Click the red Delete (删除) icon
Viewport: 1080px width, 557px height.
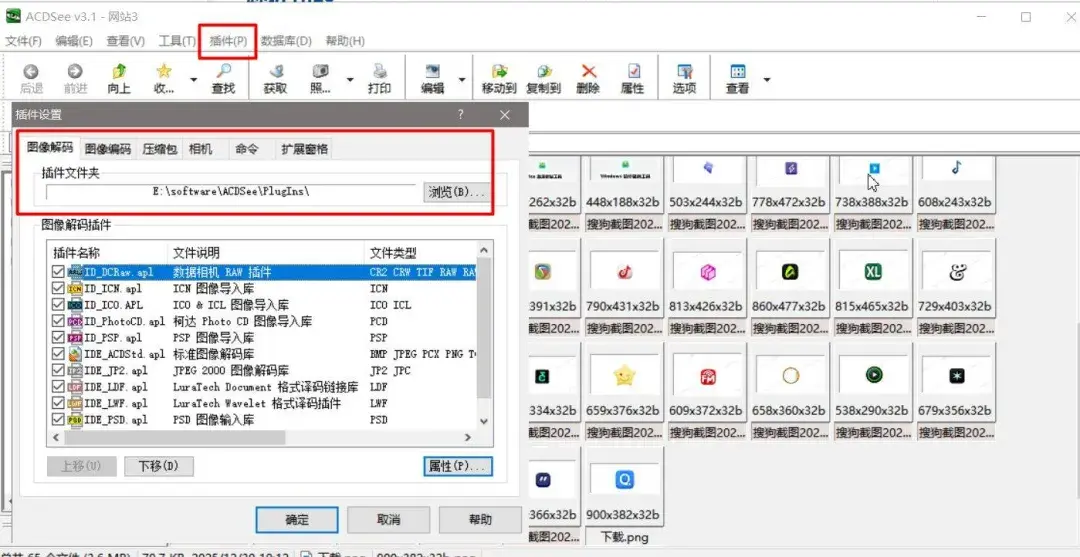588,72
